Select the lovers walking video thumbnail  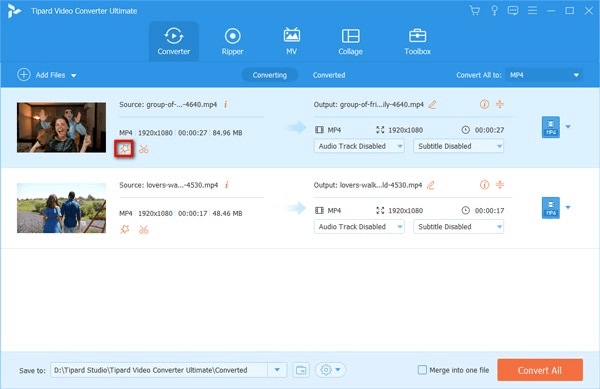(61, 208)
